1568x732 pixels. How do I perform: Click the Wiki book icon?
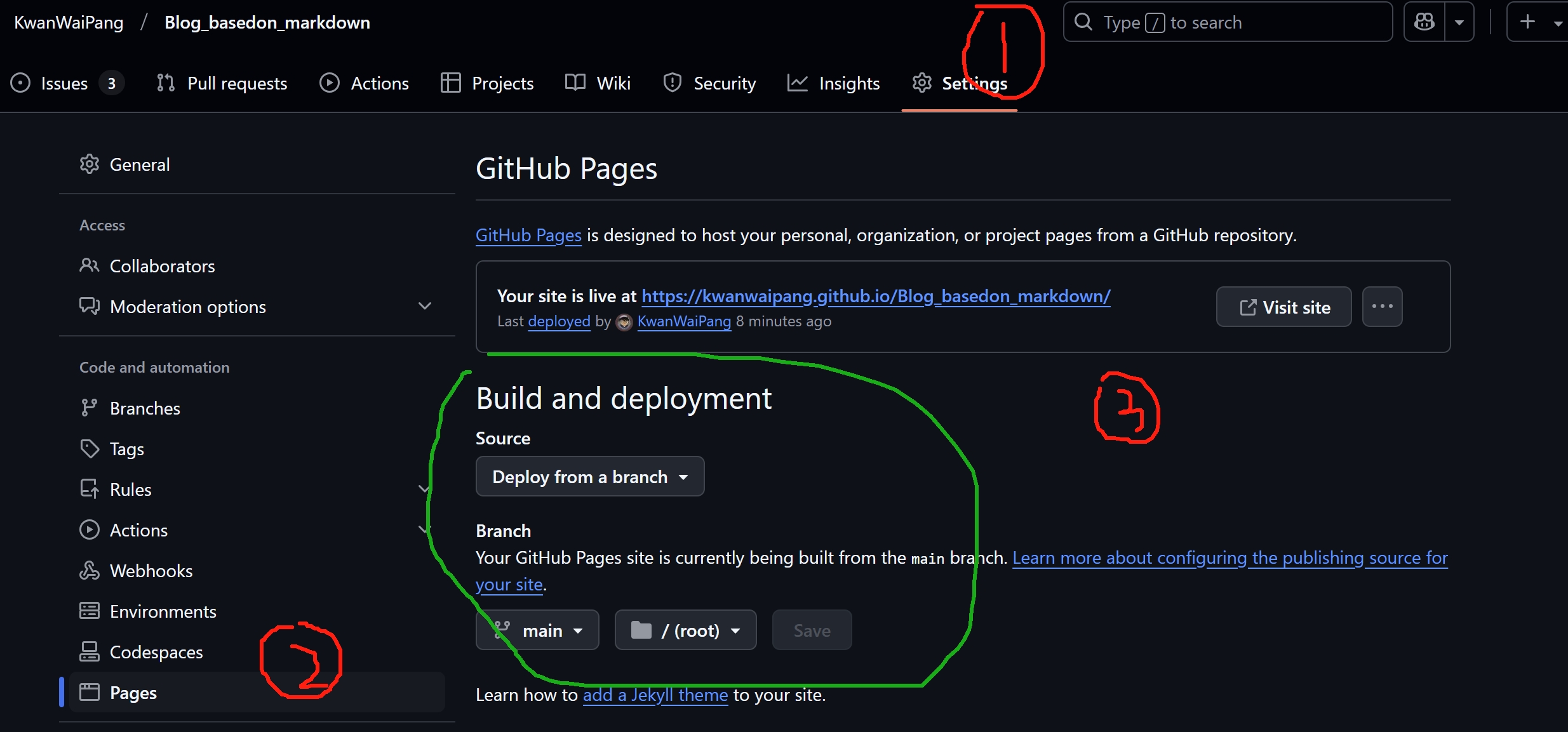[575, 83]
